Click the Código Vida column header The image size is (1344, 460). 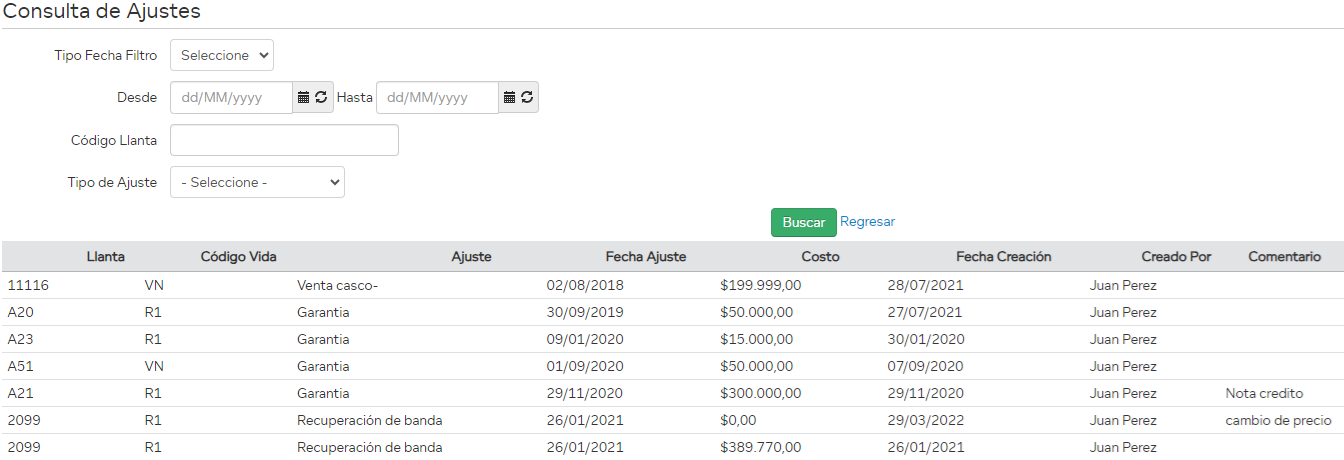(238, 257)
